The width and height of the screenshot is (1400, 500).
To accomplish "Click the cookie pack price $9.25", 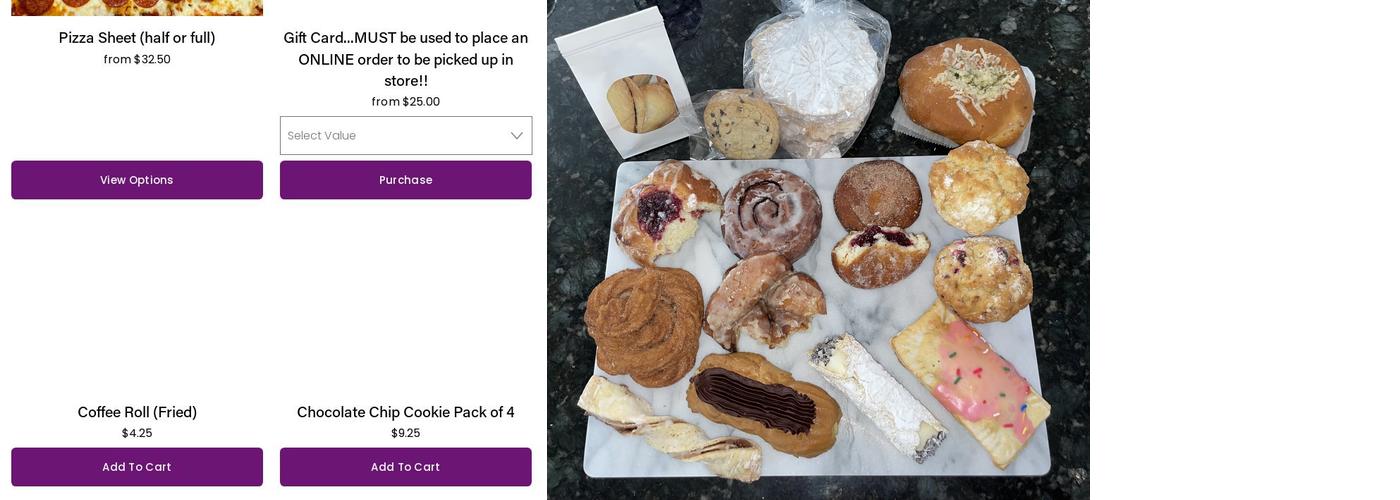I will 406,433.
